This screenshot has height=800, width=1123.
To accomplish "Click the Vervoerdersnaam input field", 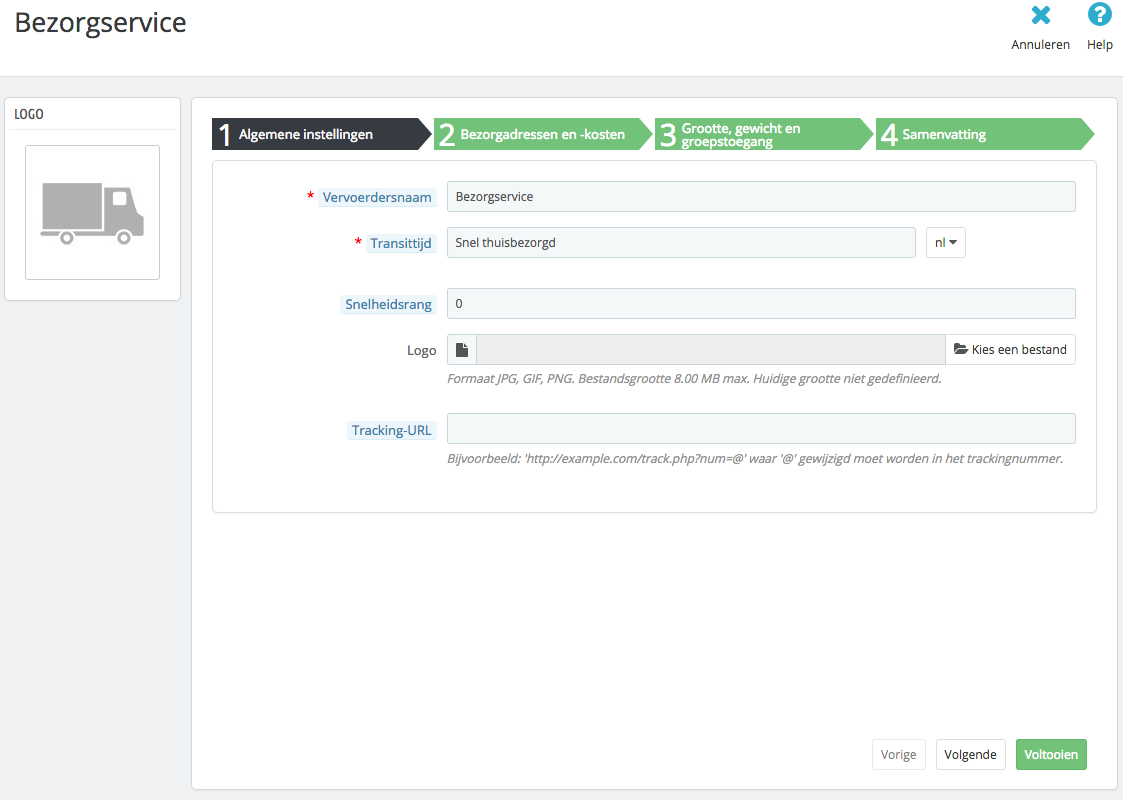I will [761, 196].
